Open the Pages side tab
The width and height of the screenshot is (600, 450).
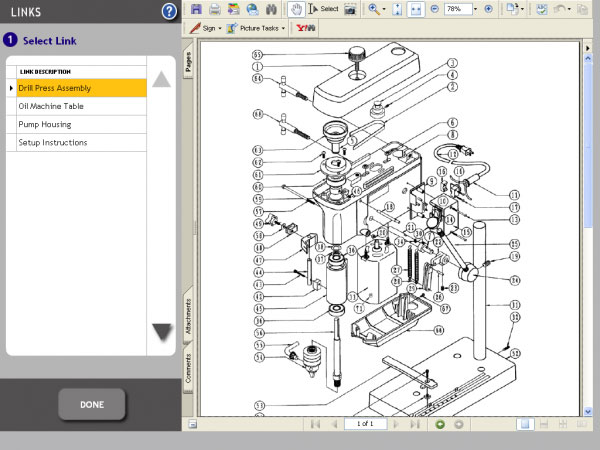pos(188,63)
